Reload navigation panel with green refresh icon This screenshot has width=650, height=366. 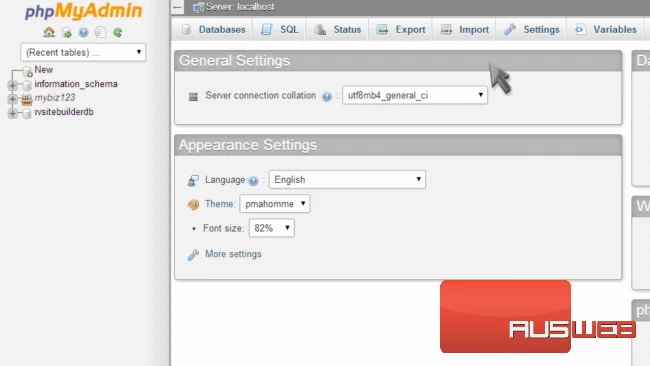tap(118, 32)
